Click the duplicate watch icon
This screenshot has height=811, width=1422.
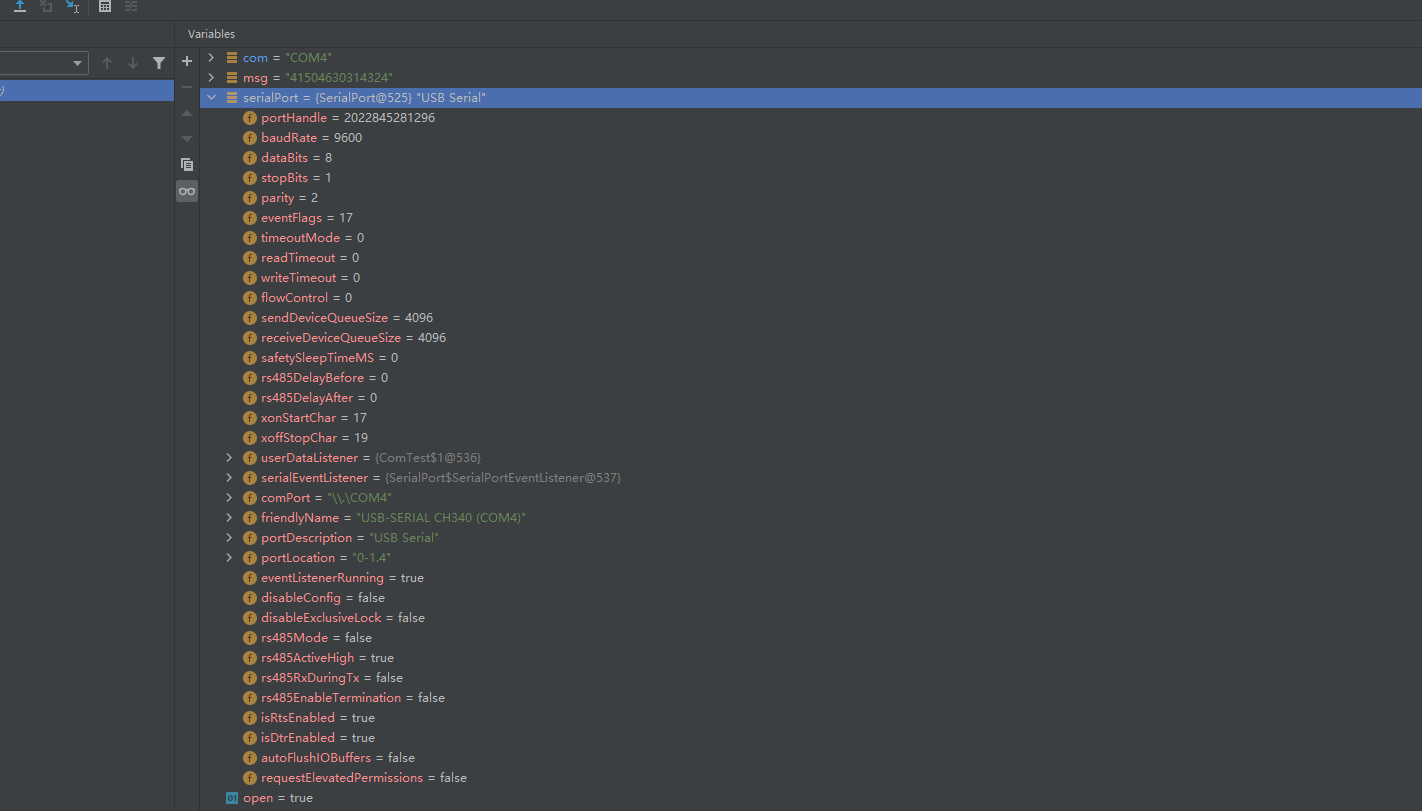[x=186, y=164]
